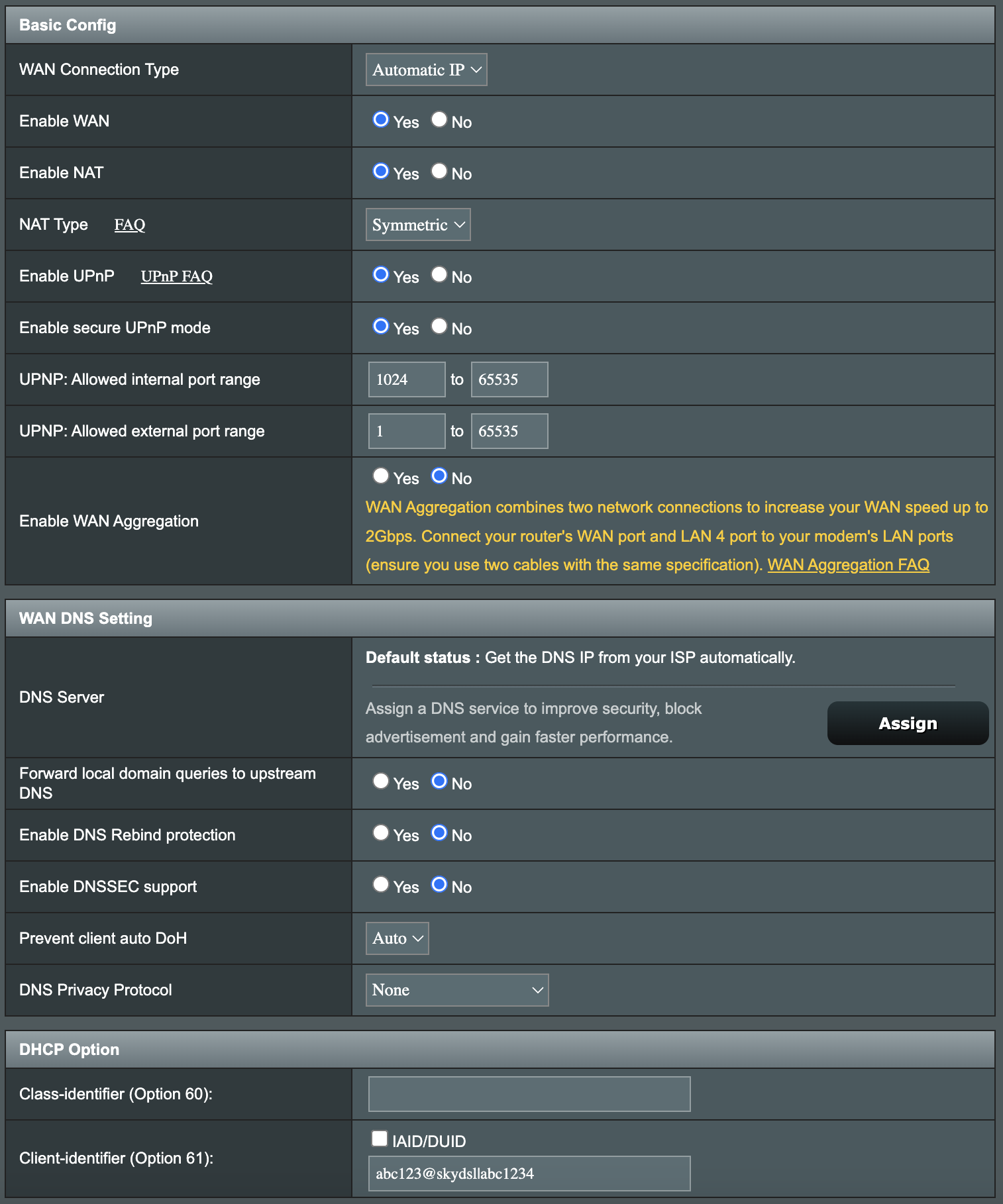1003x1204 pixels.
Task: Select Yes for forwarding local domain queries
Action: [x=381, y=781]
